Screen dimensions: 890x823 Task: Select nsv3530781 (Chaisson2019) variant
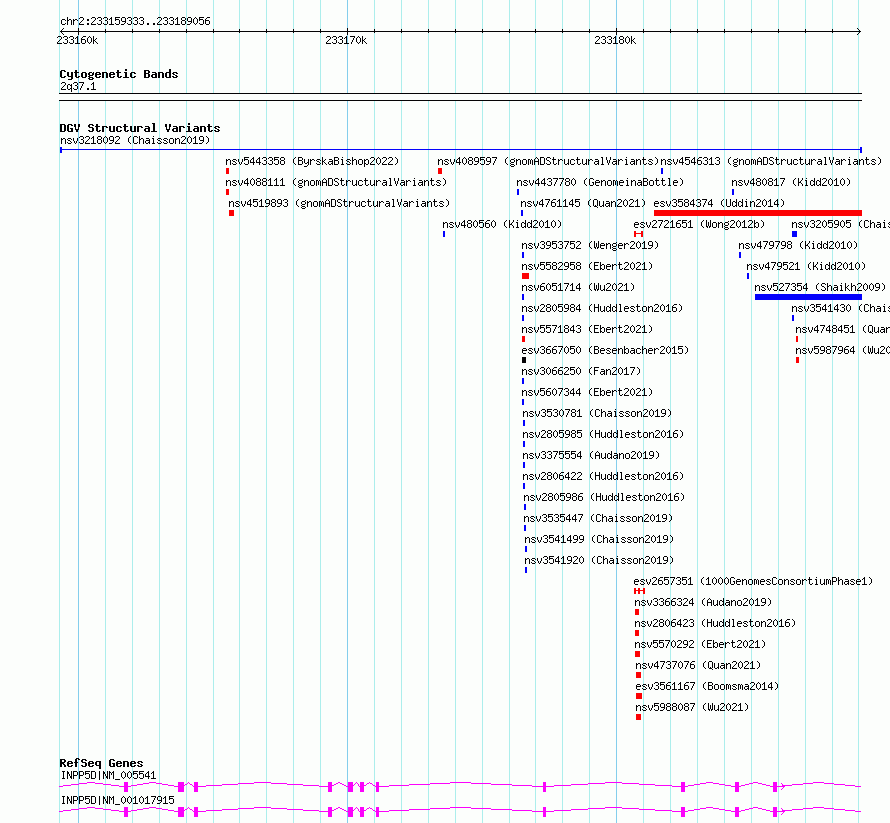(597, 413)
